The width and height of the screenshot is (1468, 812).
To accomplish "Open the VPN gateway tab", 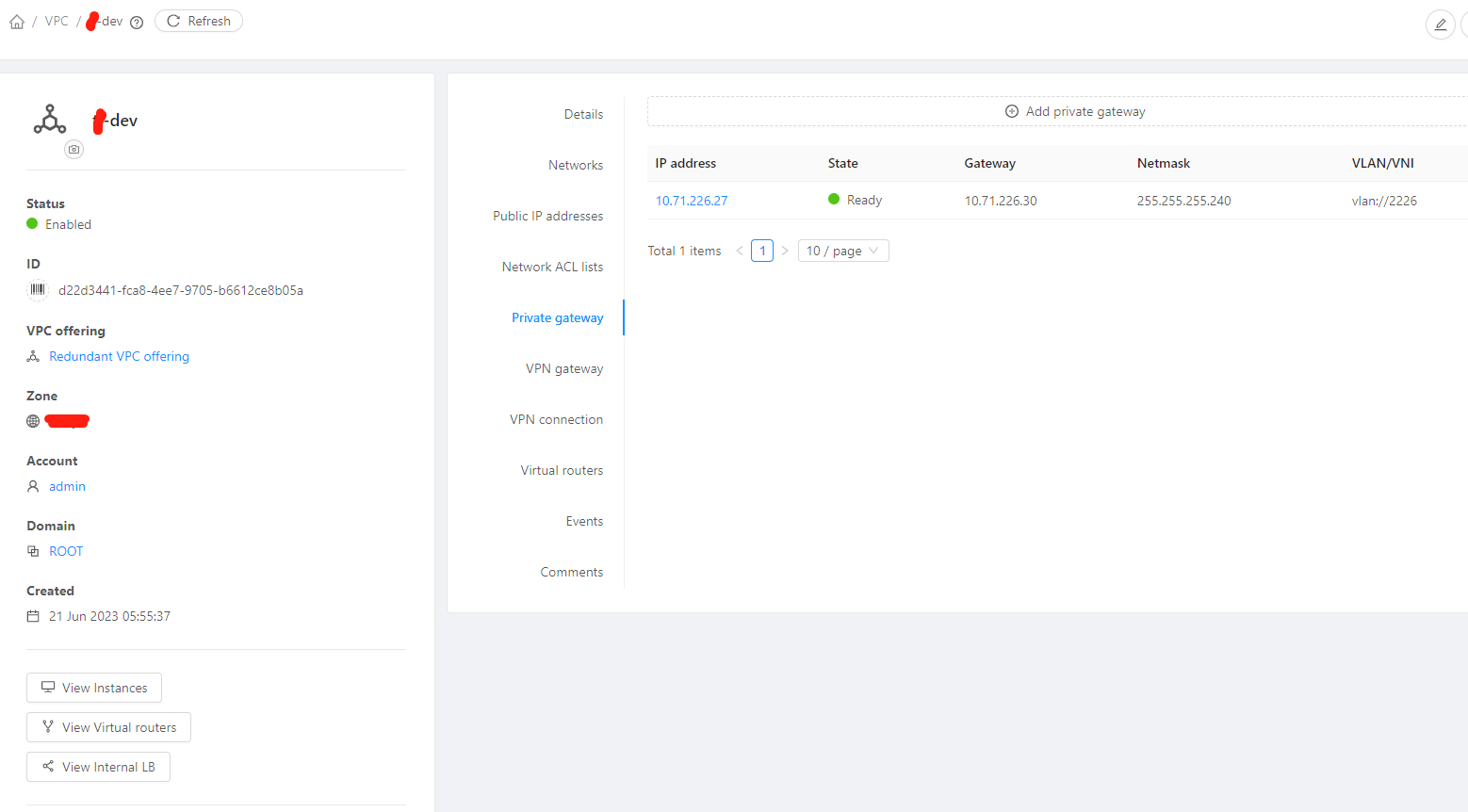I will pos(564,367).
